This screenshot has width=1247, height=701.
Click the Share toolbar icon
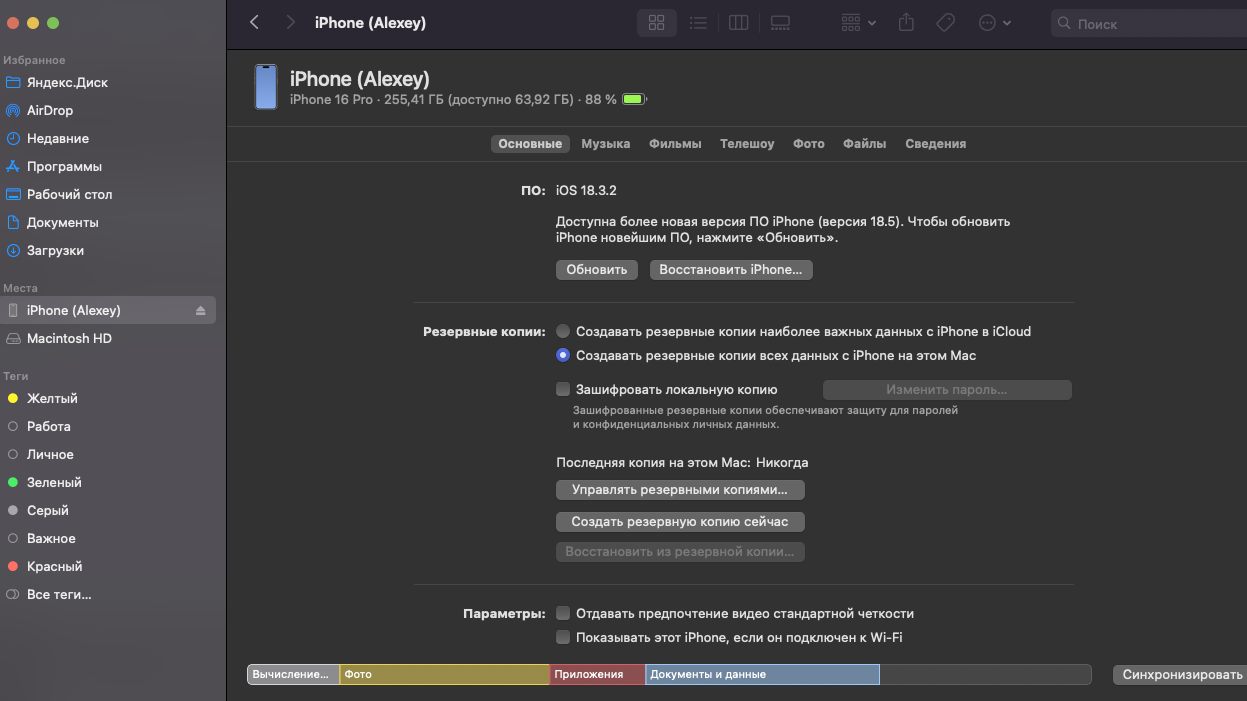906,22
